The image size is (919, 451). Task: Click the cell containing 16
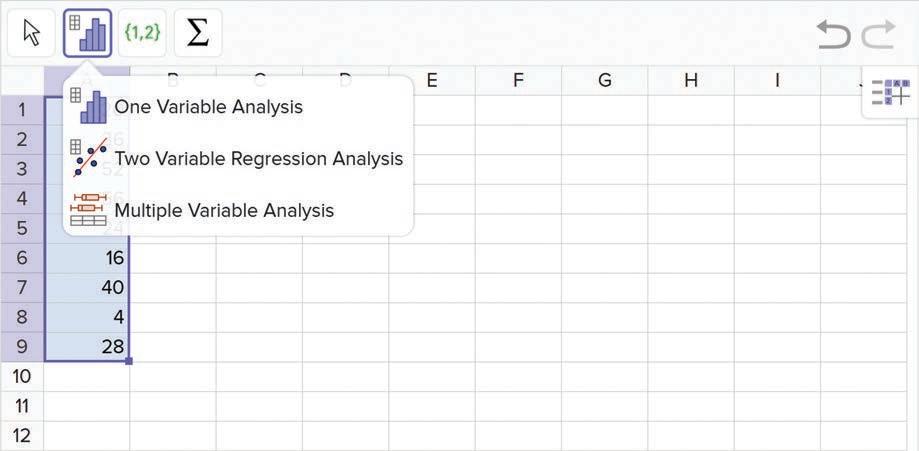pyautogui.click(x=88, y=258)
